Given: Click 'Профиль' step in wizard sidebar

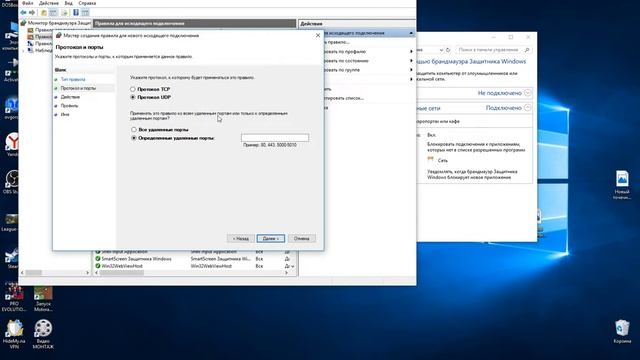Looking at the screenshot, I should (69, 106).
